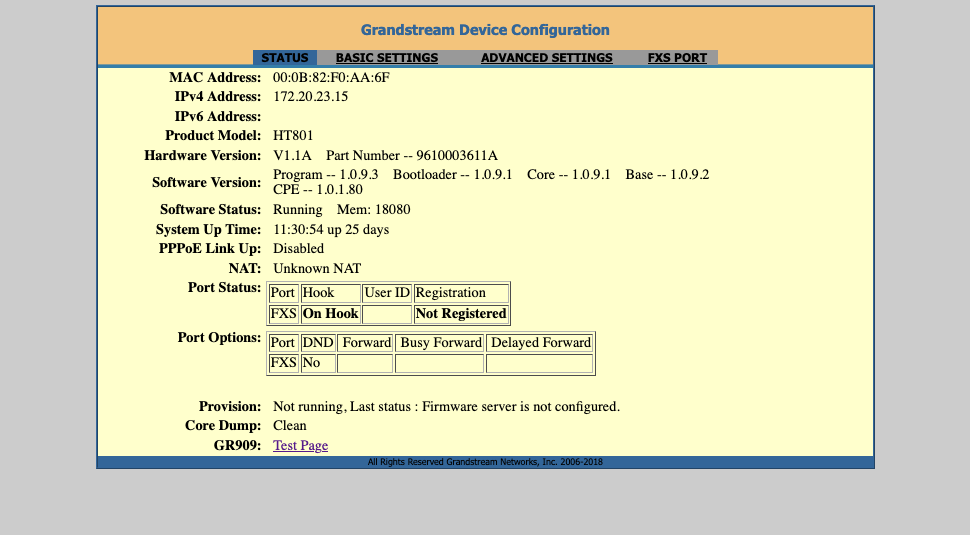Open the STATUS tab
970x535 pixels.
[285, 58]
